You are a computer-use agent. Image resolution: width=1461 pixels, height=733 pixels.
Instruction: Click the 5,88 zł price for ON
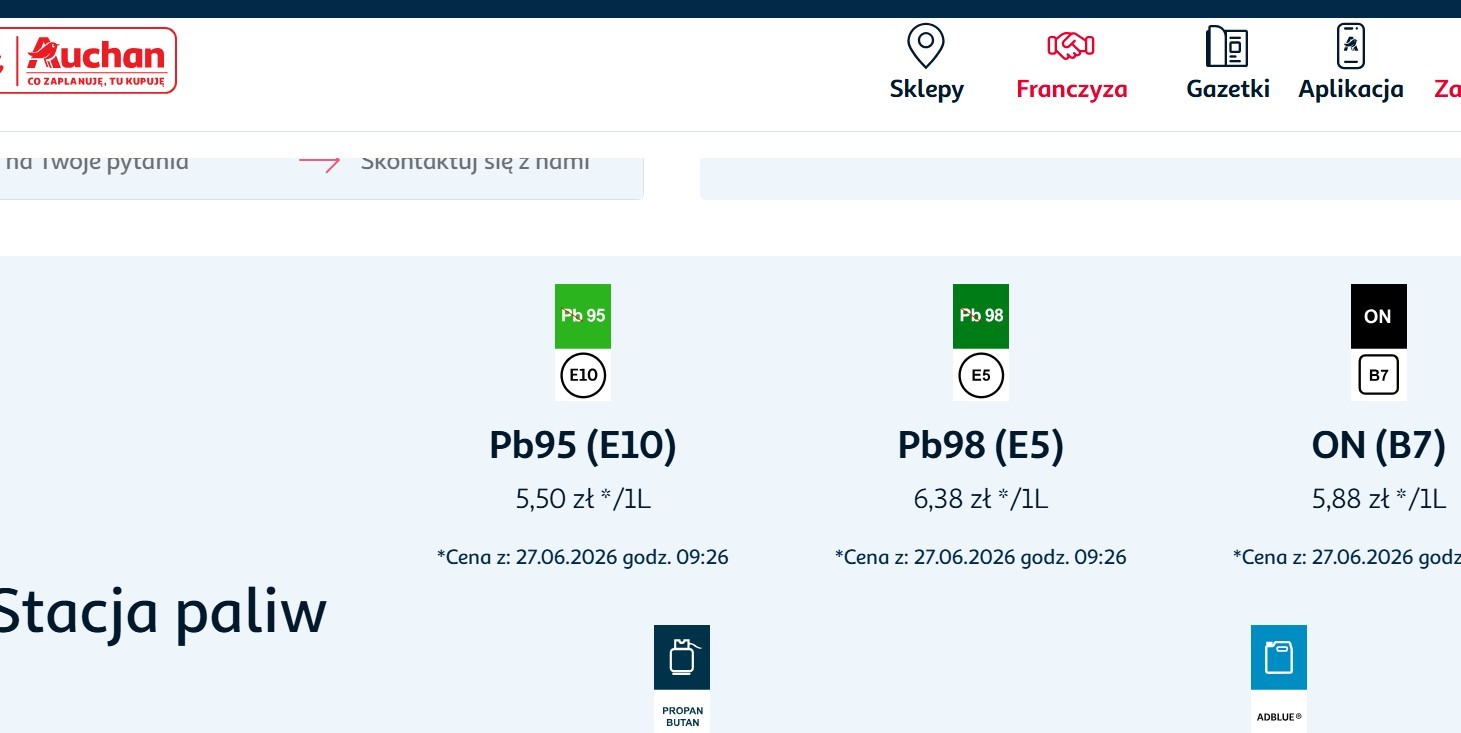[x=1379, y=499]
